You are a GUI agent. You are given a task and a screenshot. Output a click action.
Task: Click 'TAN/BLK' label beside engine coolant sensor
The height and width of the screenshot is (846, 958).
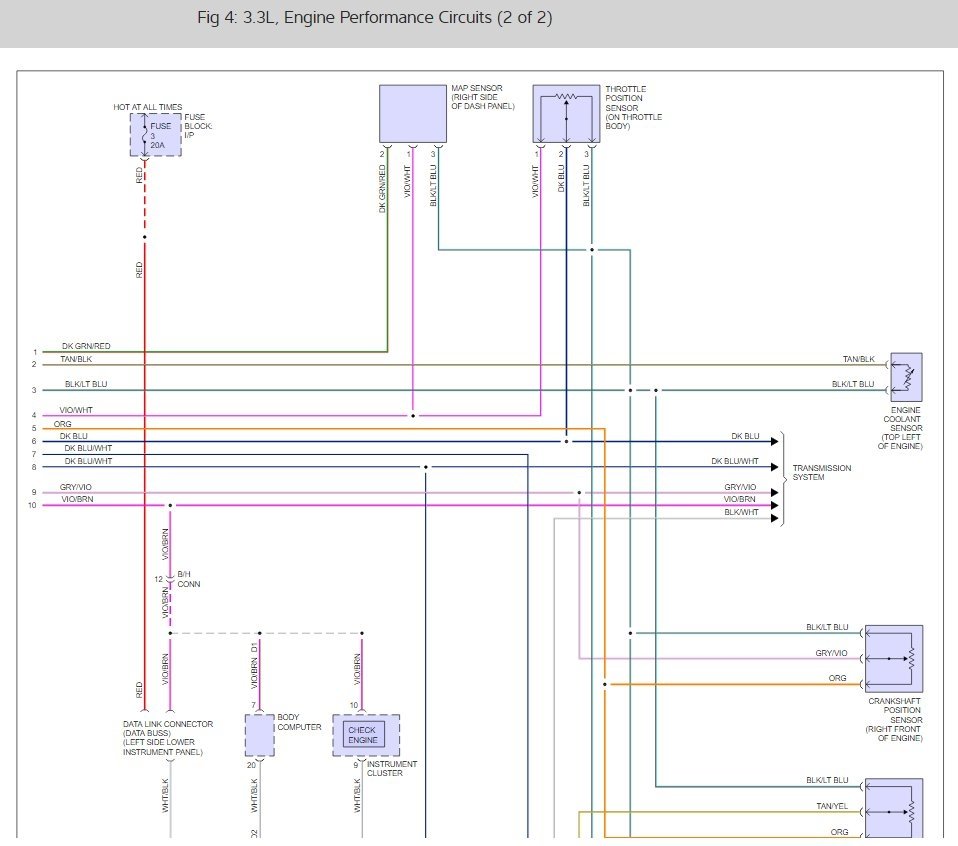tap(859, 359)
